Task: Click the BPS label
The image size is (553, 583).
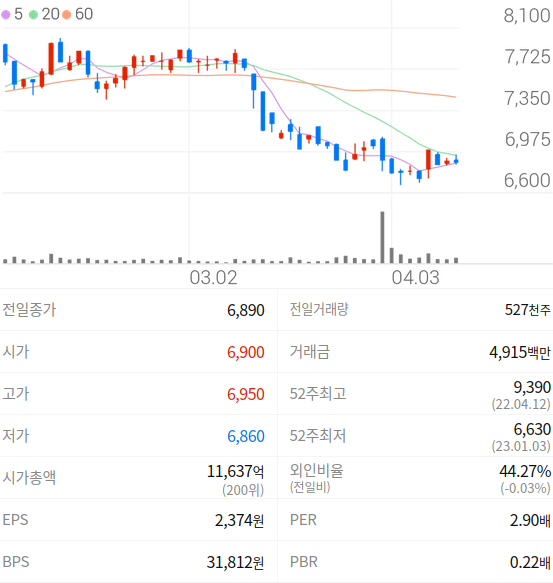Action: tap(16, 562)
